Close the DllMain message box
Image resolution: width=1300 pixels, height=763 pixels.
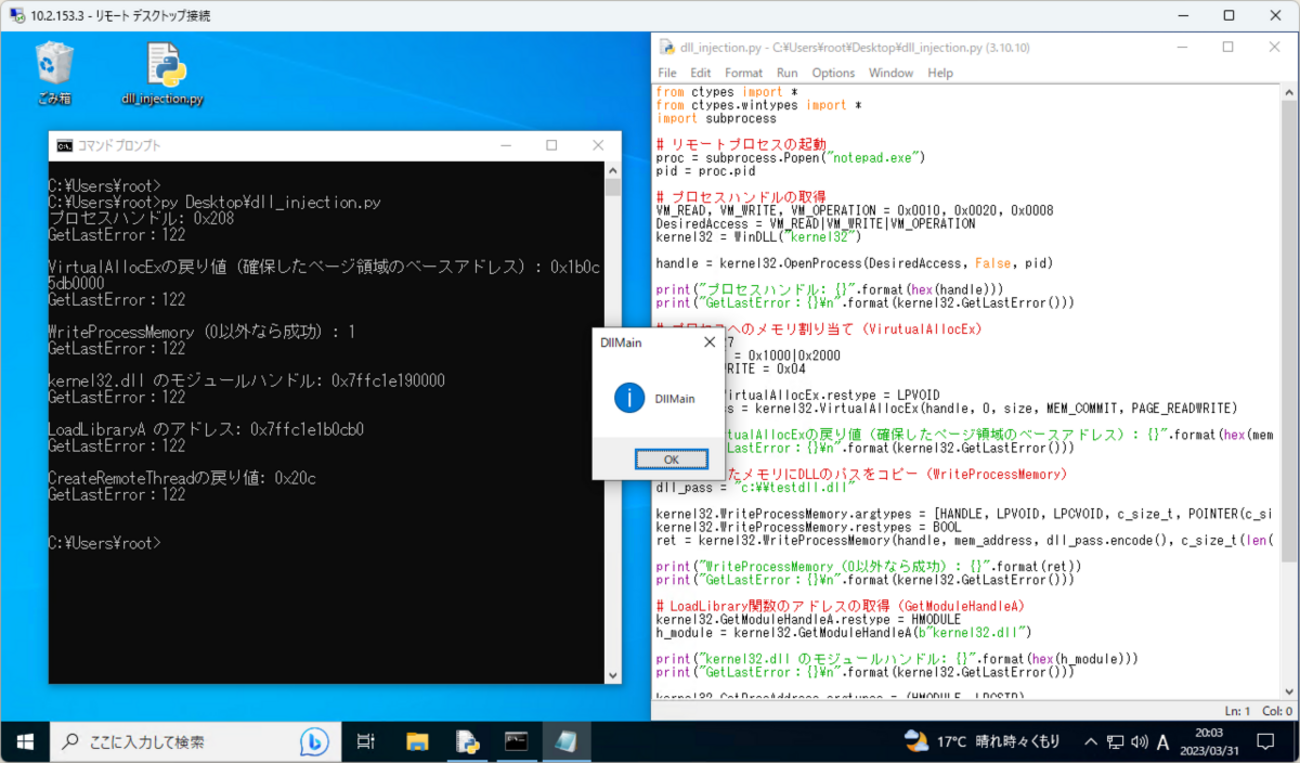[709, 342]
